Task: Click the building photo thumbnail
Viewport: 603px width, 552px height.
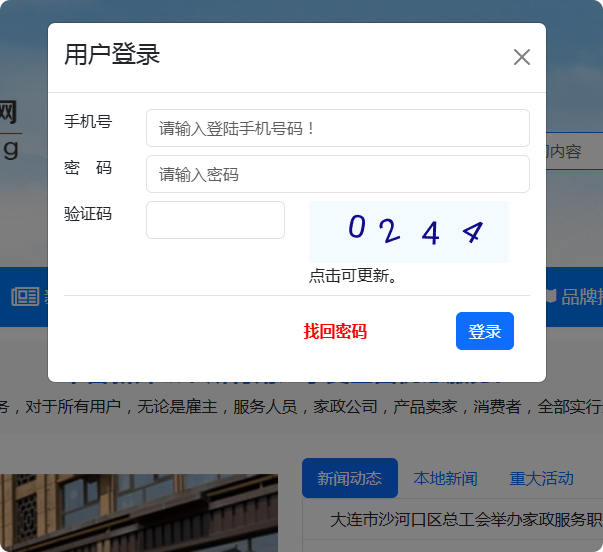Action: click(139, 513)
